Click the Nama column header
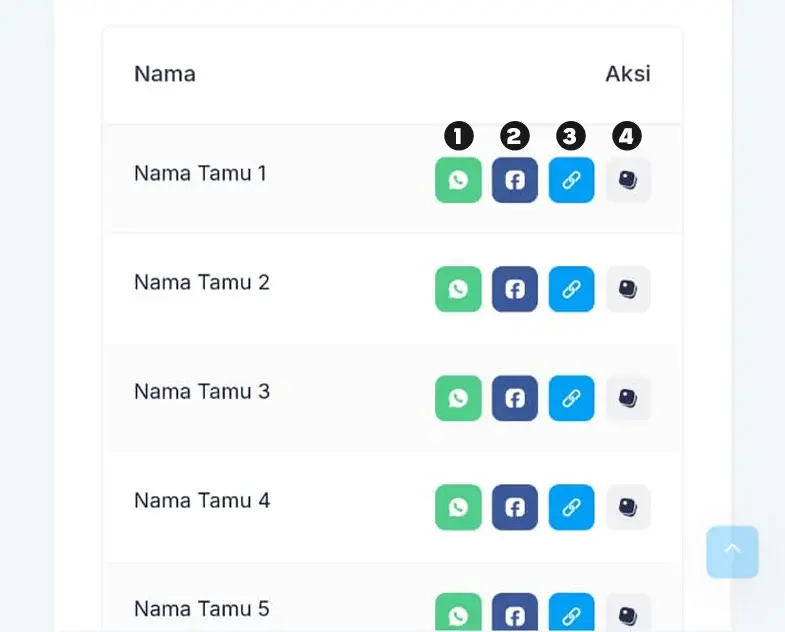The height and width of the screenshot is (632, 785). tap(165, 74)
